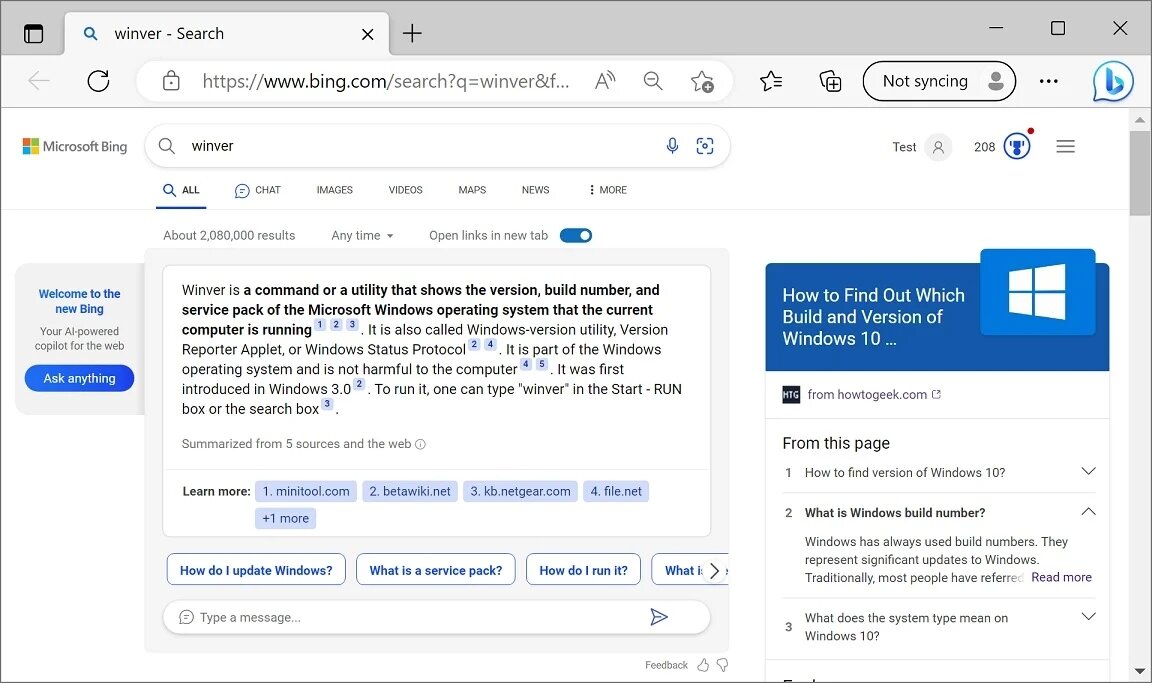Open the Collections panel
Viewport: 1152px width, 683px height.
[830, 81]
